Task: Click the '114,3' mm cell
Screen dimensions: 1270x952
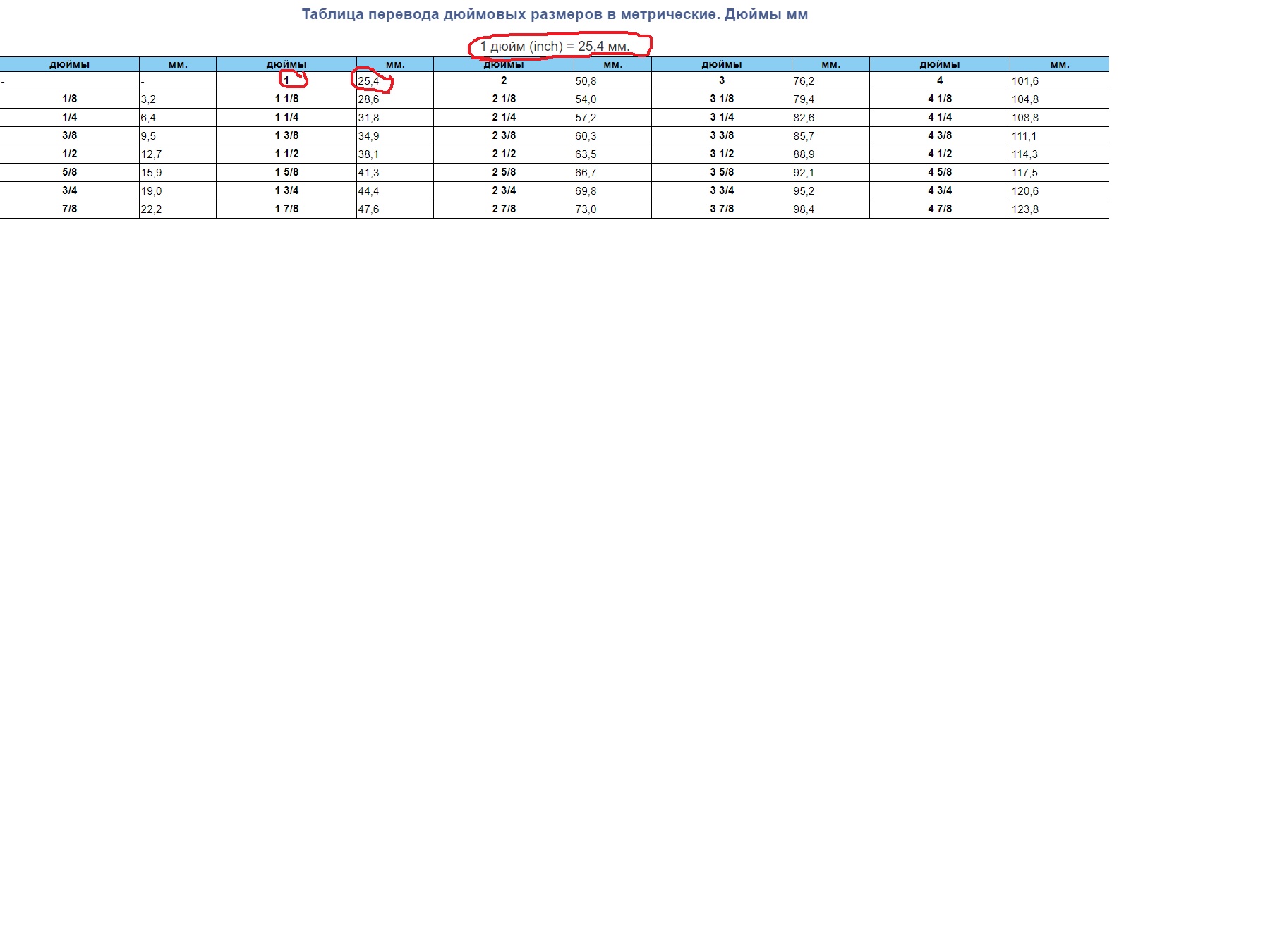Action: point(1060,154)
